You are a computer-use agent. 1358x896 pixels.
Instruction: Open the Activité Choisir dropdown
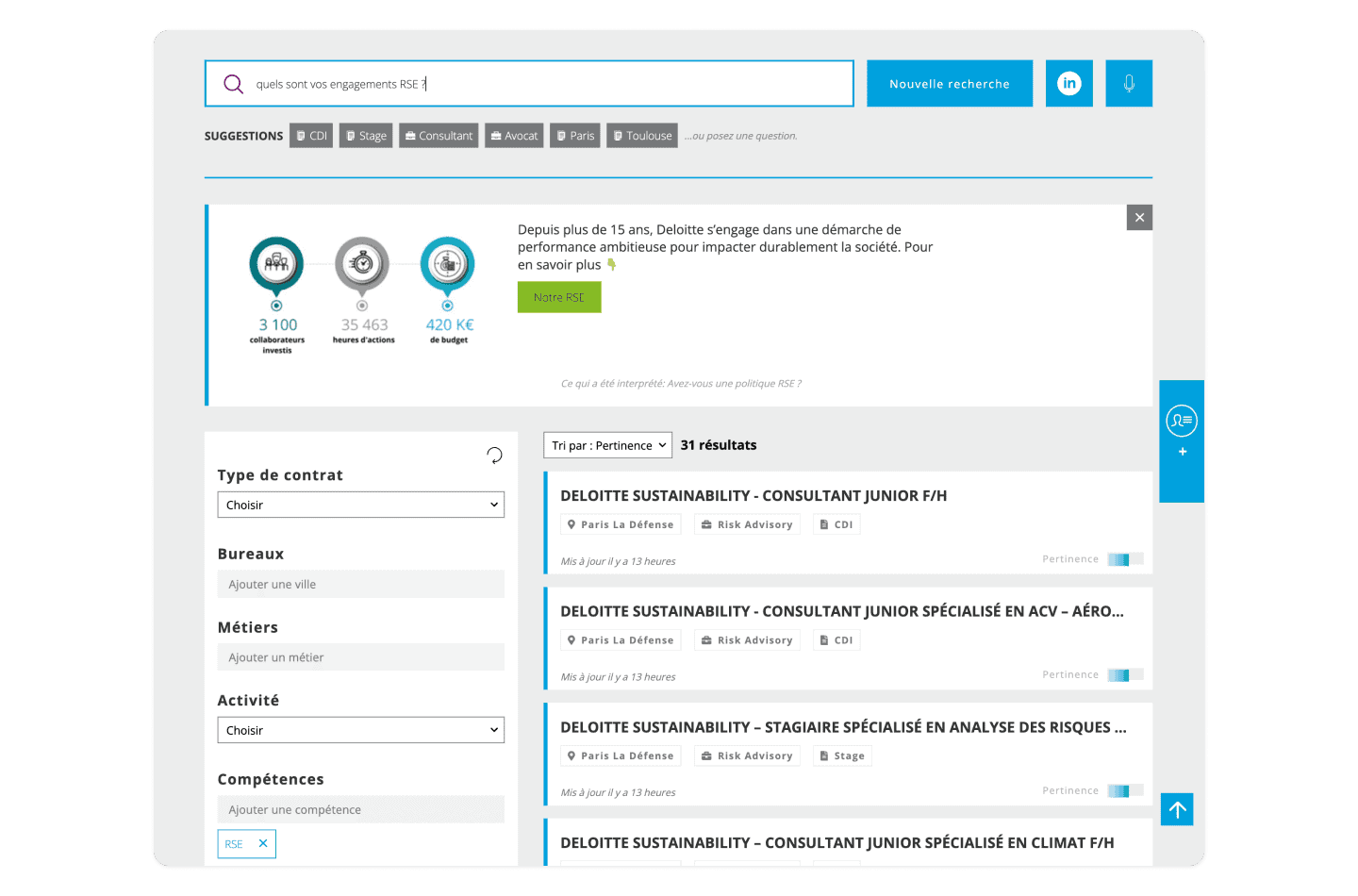tap(360, 730)
